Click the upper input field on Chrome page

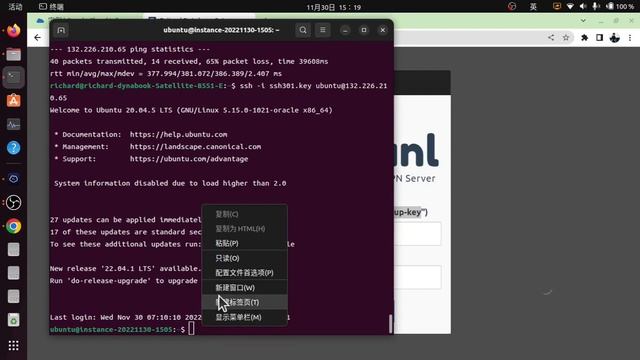[417, 233]
